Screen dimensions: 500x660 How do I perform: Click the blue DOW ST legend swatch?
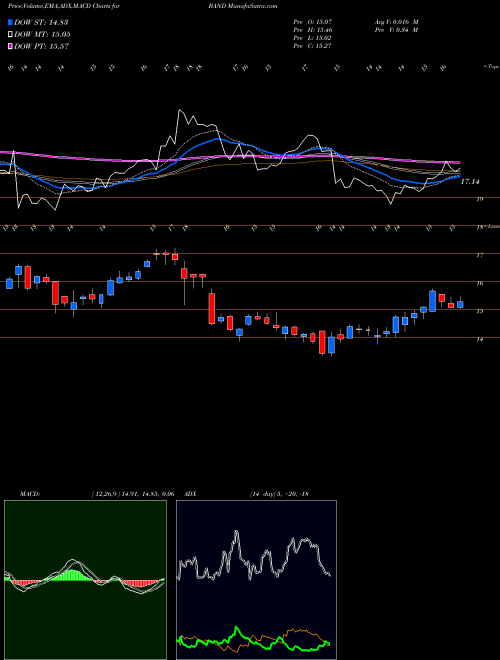pos(11,22)
